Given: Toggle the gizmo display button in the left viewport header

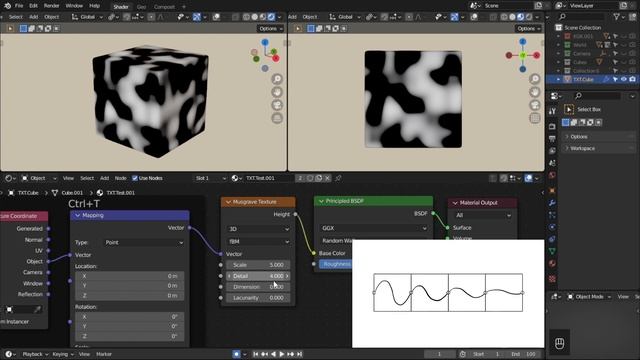Looking at the screenshot, I should click(x=197, y=17).
